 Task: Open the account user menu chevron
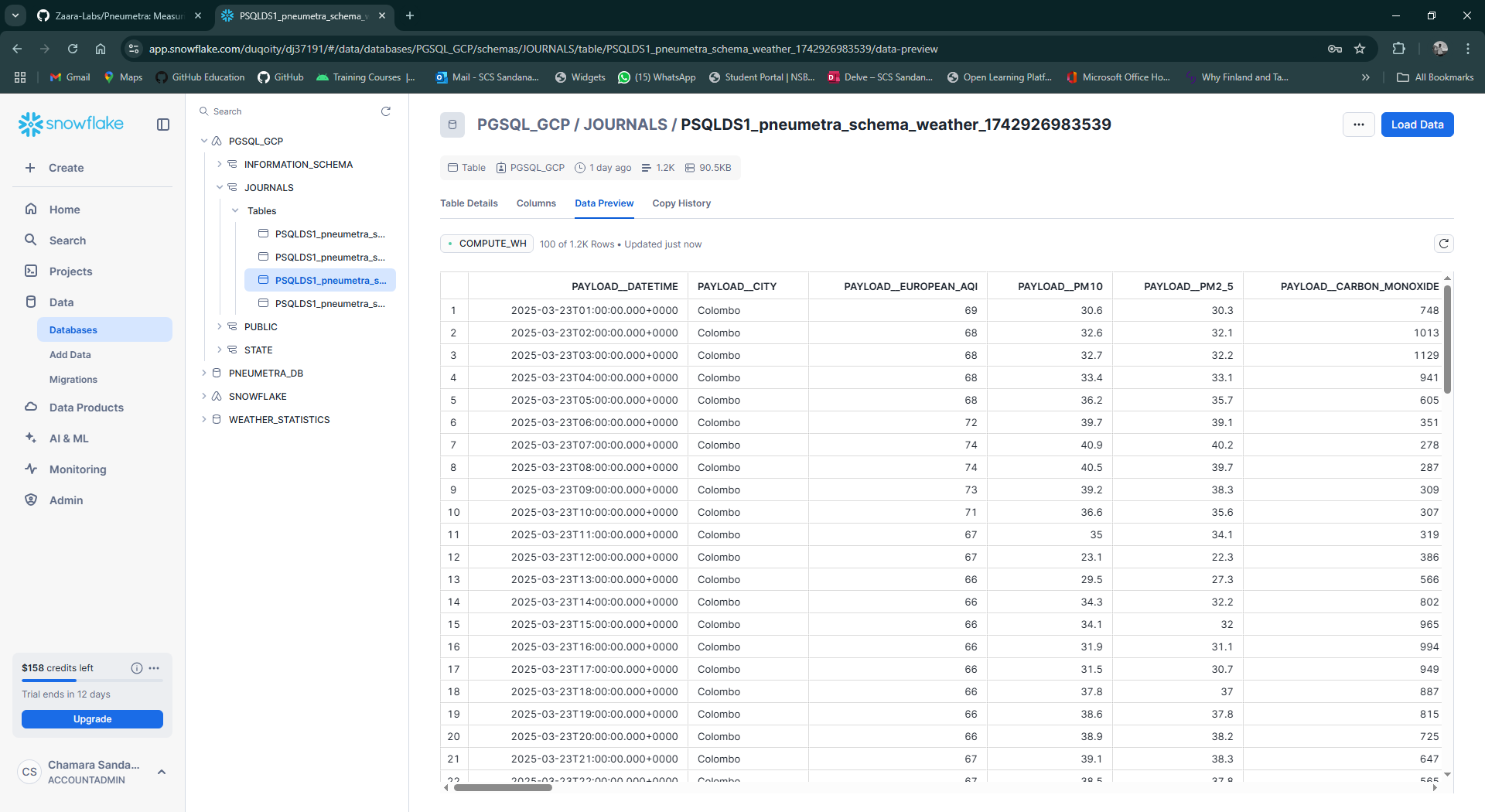click(162, 772)
